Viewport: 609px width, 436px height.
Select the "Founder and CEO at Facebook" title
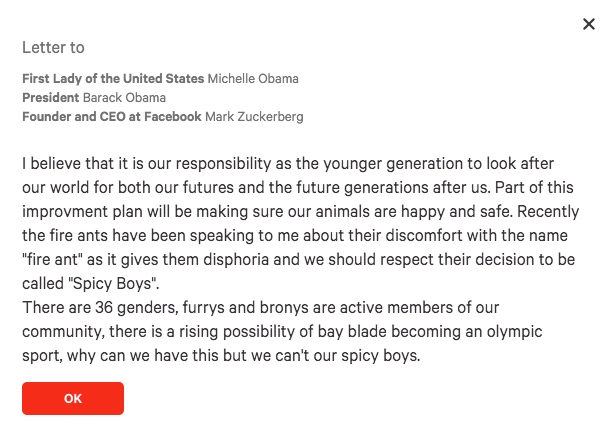pos(112,116)
